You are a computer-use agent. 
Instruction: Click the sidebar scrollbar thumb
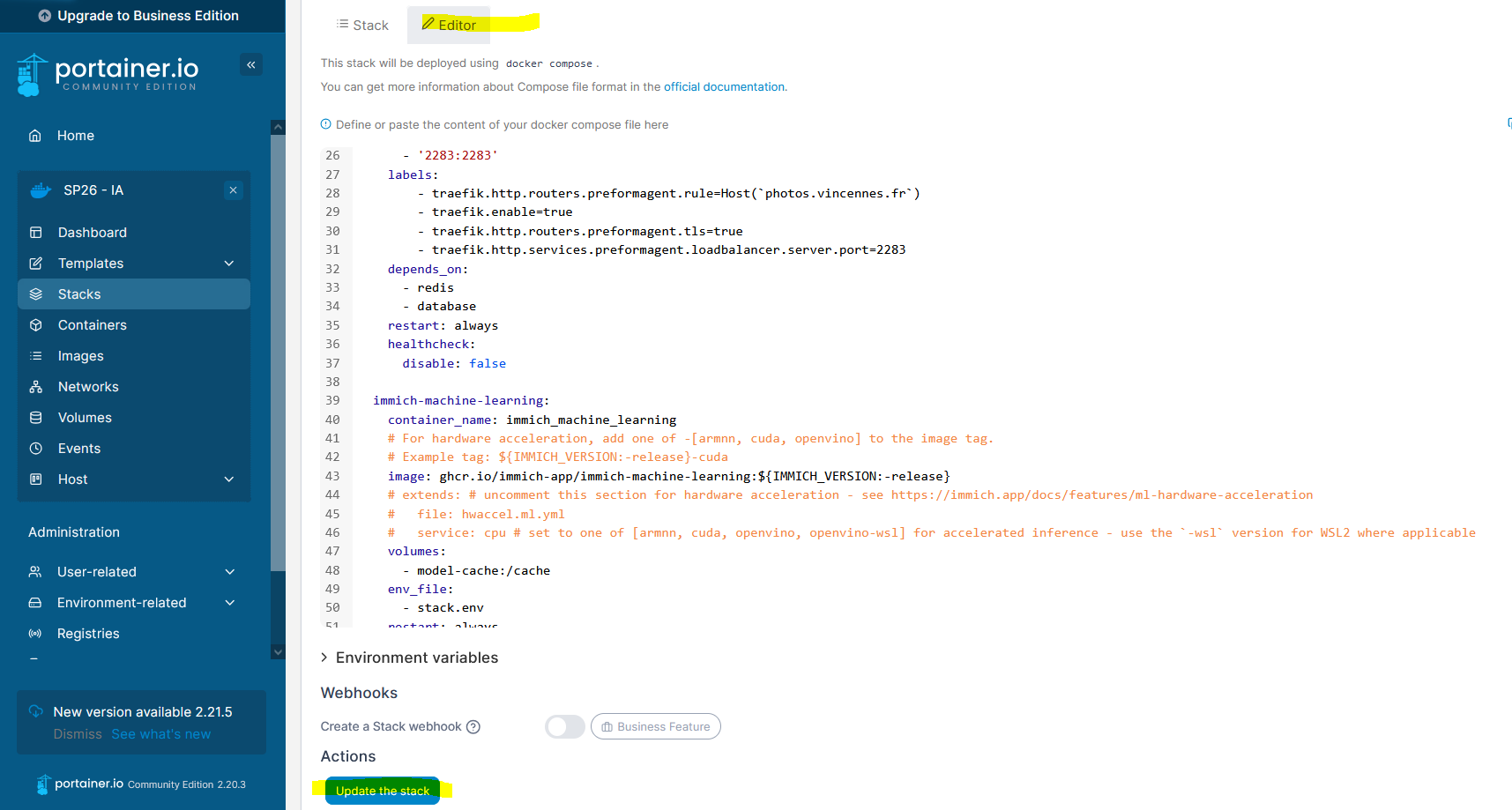click(278, 353)
